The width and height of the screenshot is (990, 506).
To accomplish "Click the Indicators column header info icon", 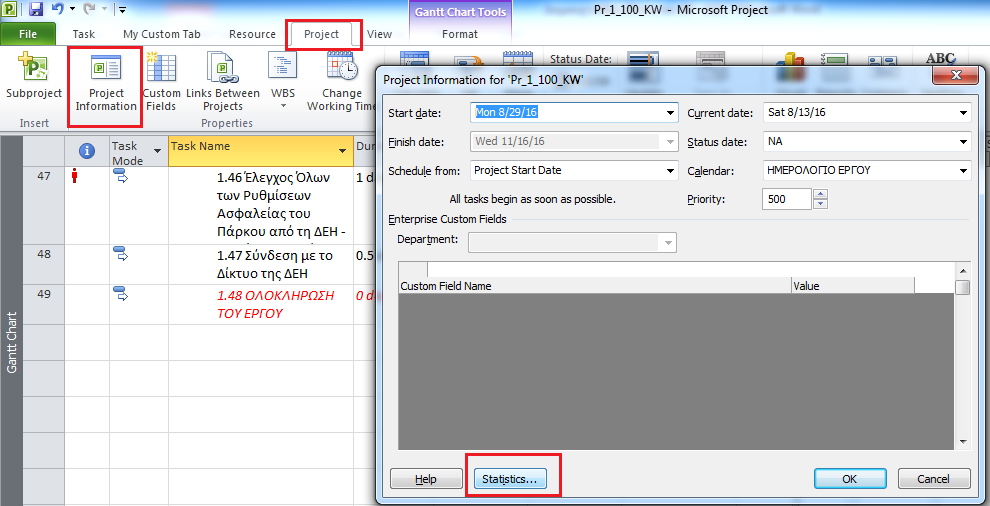I will [x=86, y=150].
